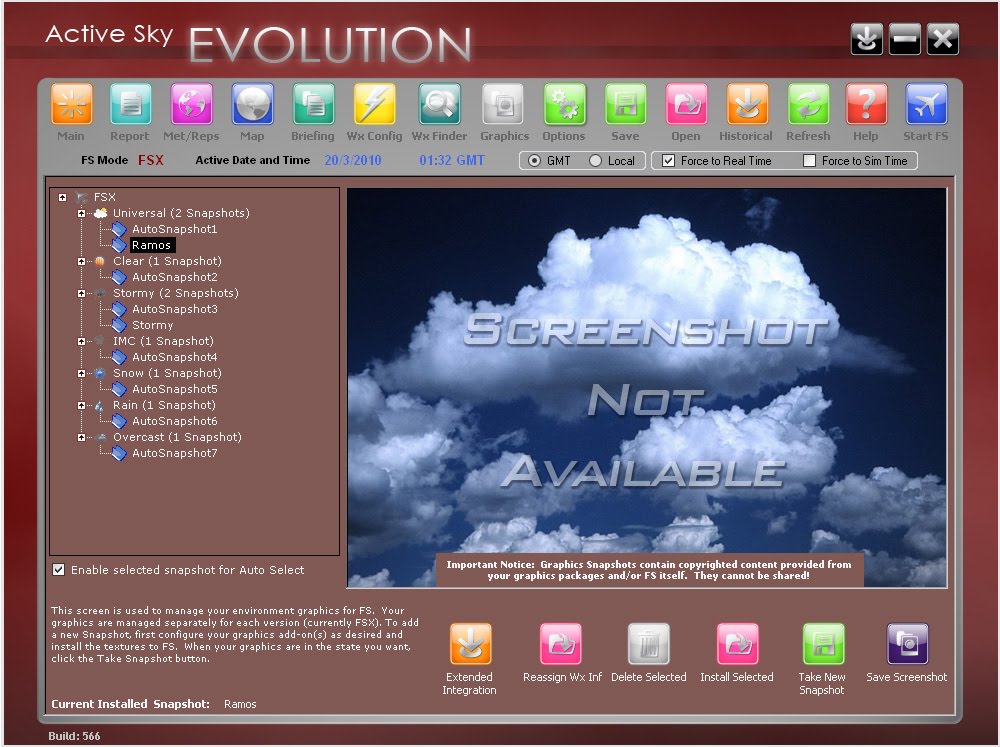Select the GMT radio button
Viewport: 1000px width, 747px height.
pos(534,161)
